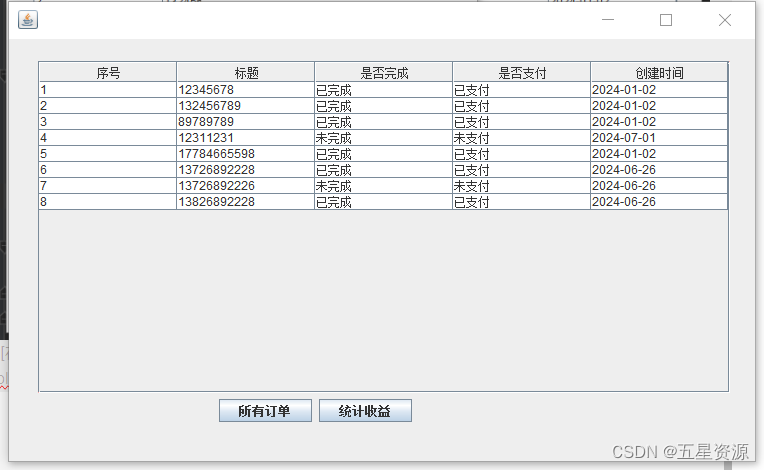Select 已支付 cell in row 1
764x470 pixels.
coord(521,90)
